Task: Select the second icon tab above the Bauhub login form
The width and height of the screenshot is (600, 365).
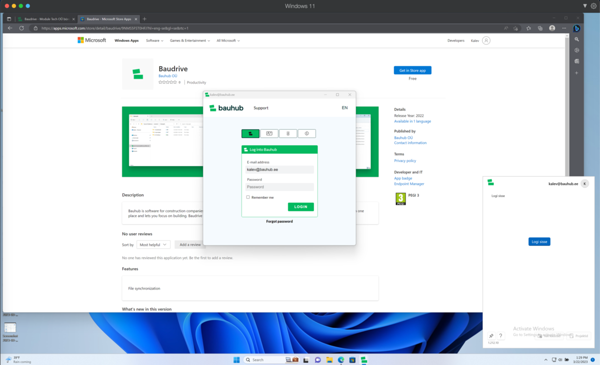Action: 269,134
